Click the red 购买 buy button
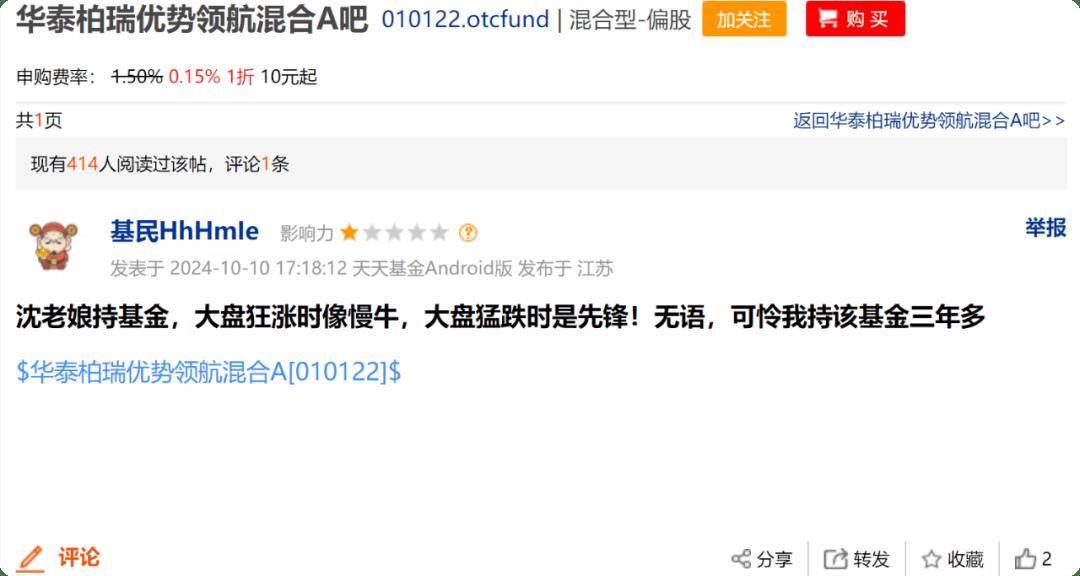This screenshot has height=576, width=1080. coord(855,19)
